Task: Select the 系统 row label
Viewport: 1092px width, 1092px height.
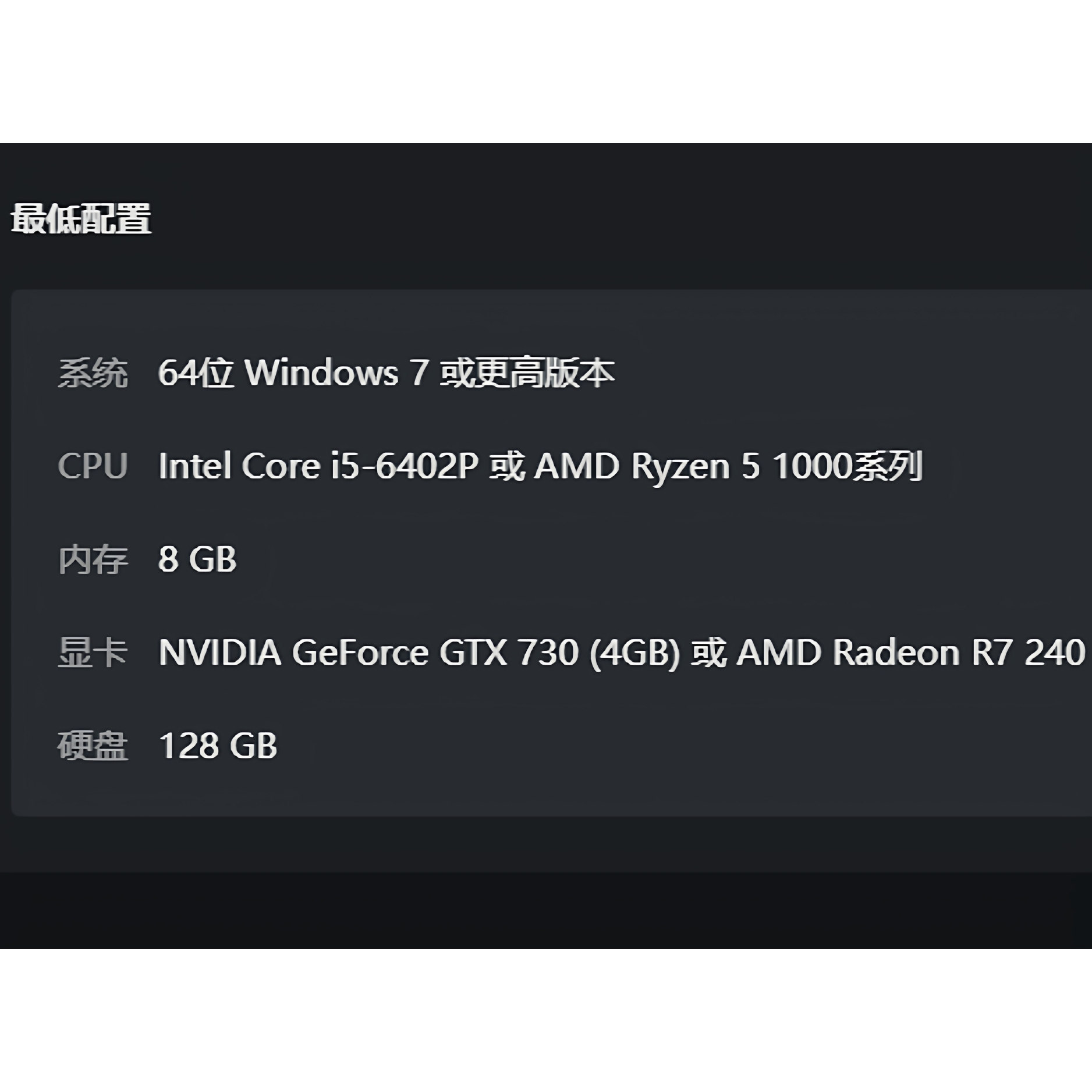Action: [93, 373]
